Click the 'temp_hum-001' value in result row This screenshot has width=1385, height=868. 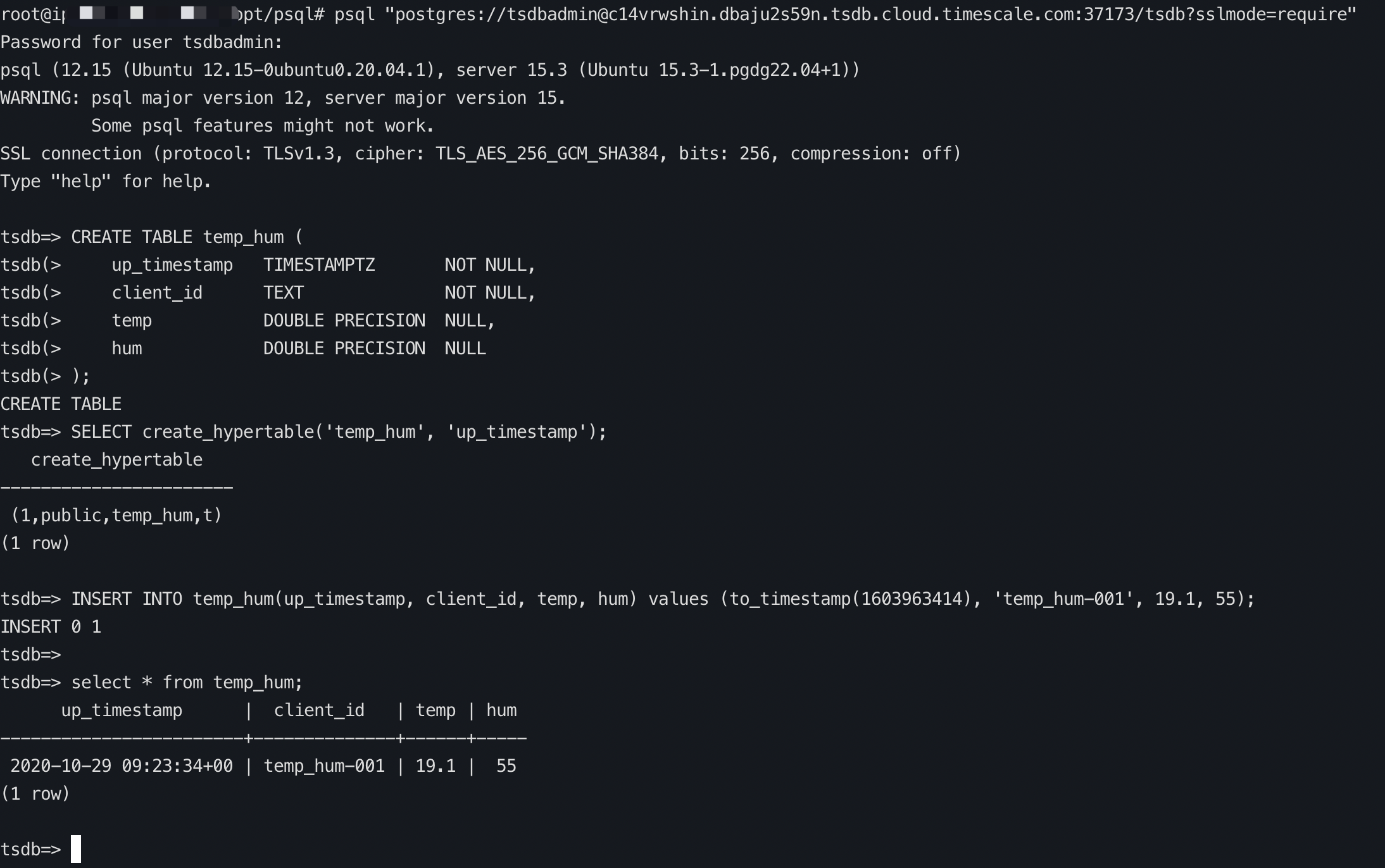click(x=324, y=766)
